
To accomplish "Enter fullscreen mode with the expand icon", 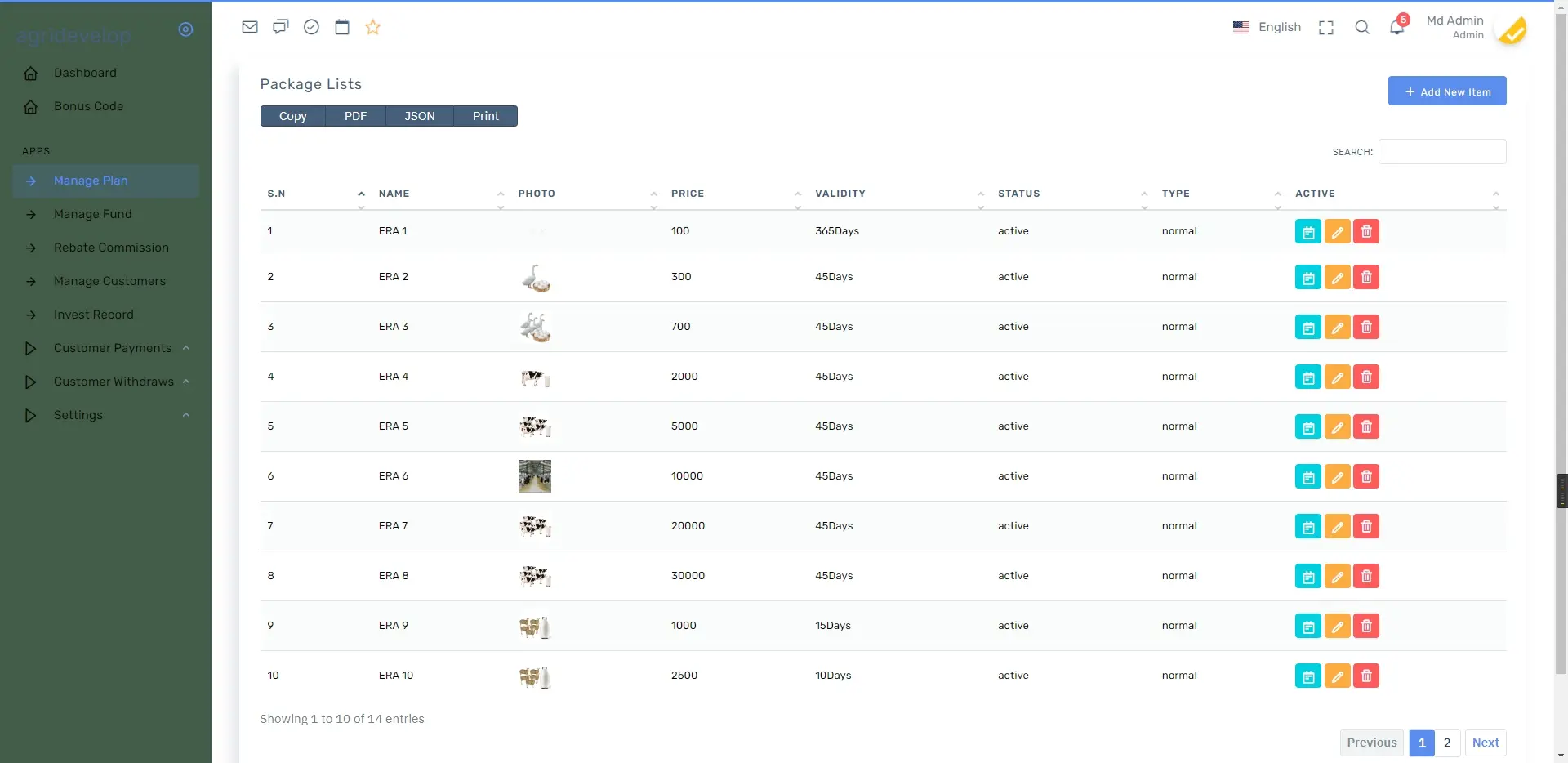I will 1326,28.
